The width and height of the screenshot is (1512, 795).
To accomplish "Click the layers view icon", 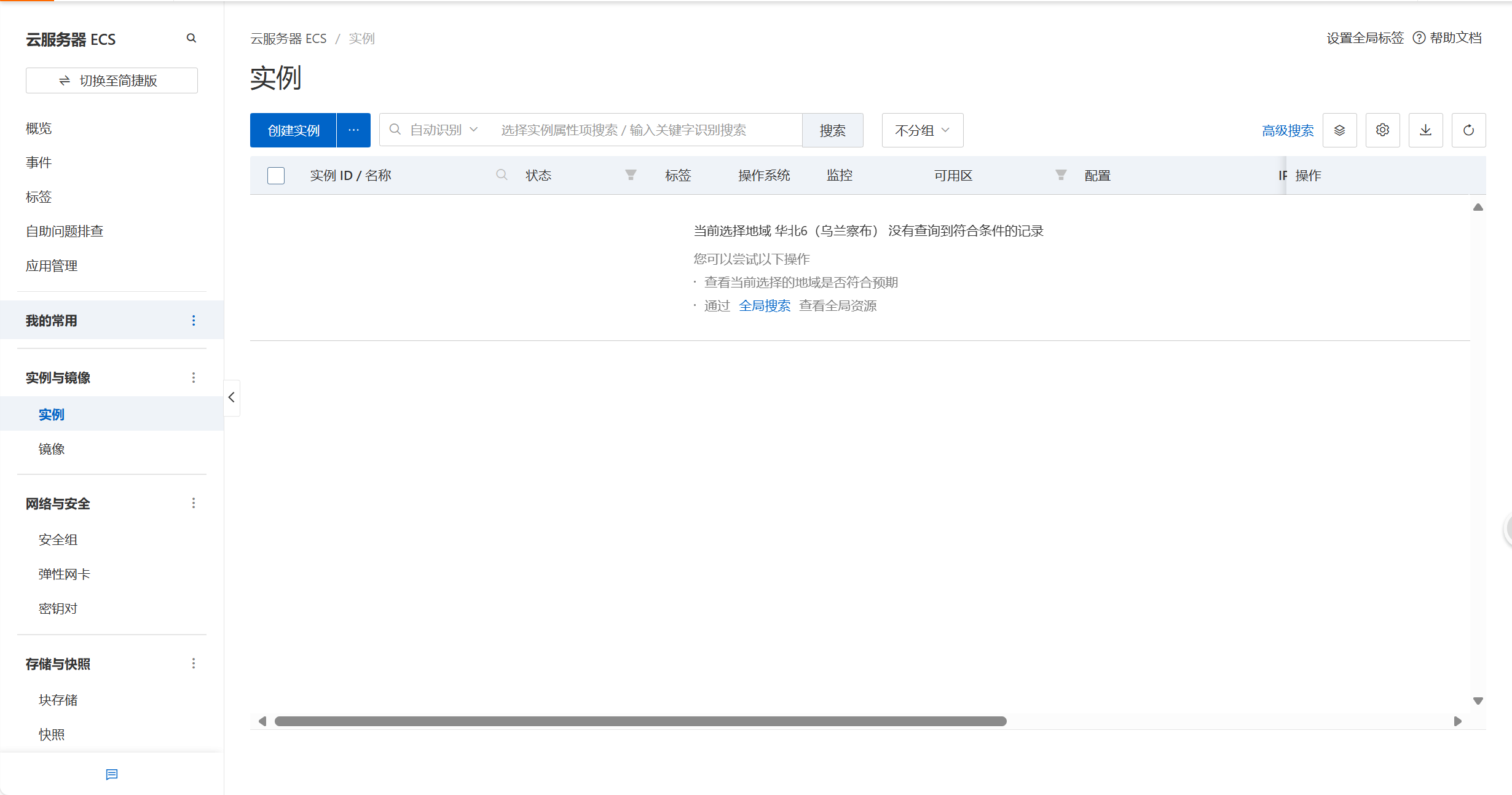I will 1339,130.
